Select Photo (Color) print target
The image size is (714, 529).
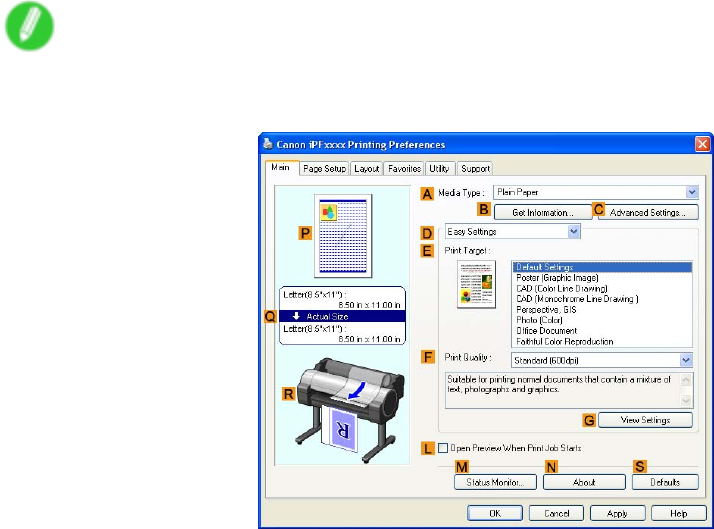click(602, 320)
